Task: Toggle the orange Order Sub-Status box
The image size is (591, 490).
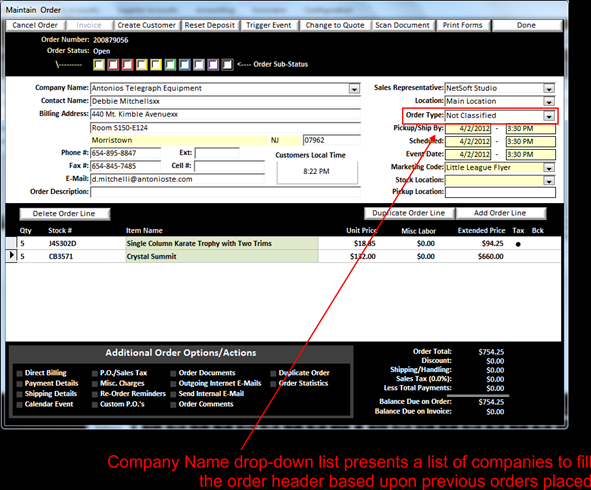Action: [142, 65]
